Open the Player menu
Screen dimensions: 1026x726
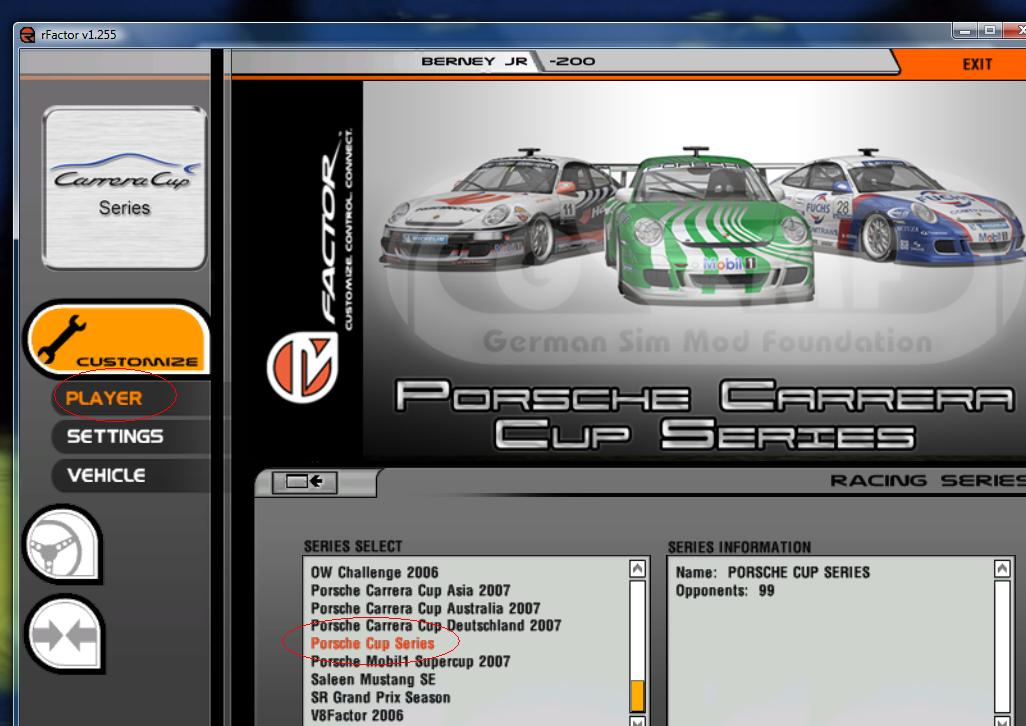pyautogui.click(x=104, y=398)
